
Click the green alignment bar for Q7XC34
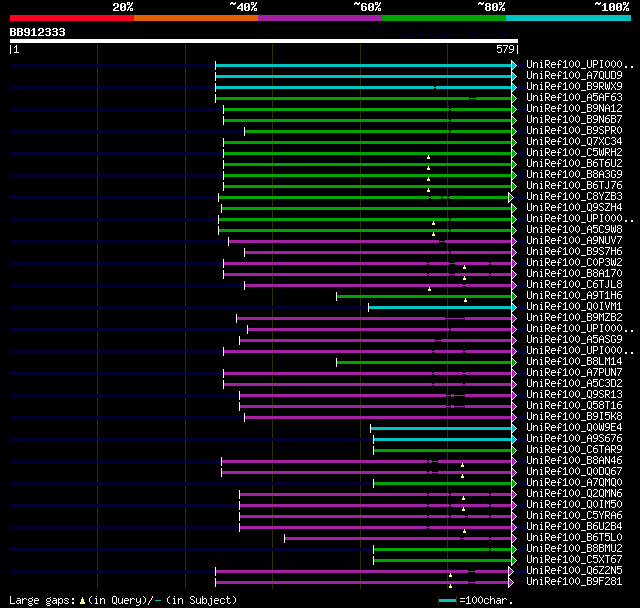tap(367, 142)
